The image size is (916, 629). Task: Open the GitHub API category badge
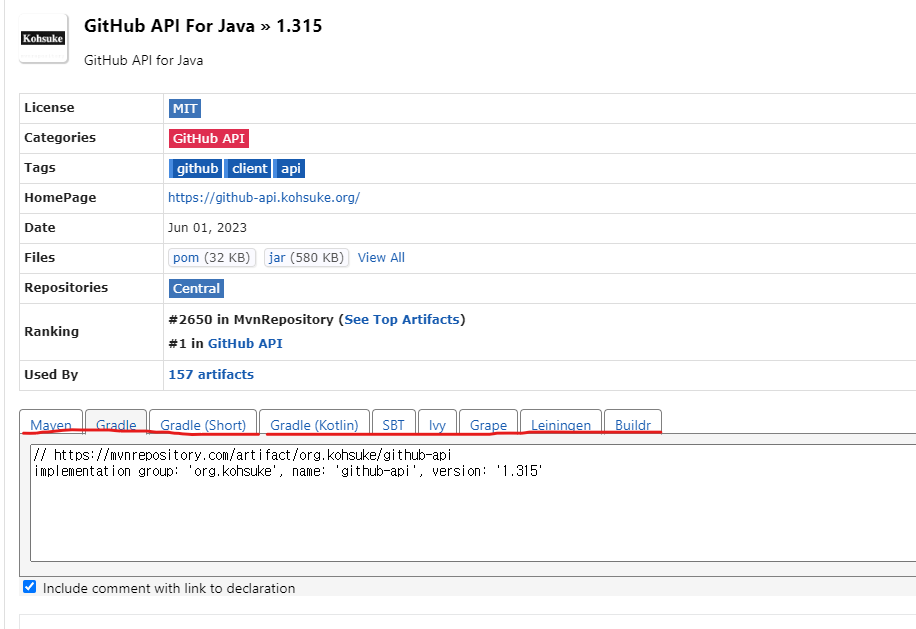click(209, 138)
